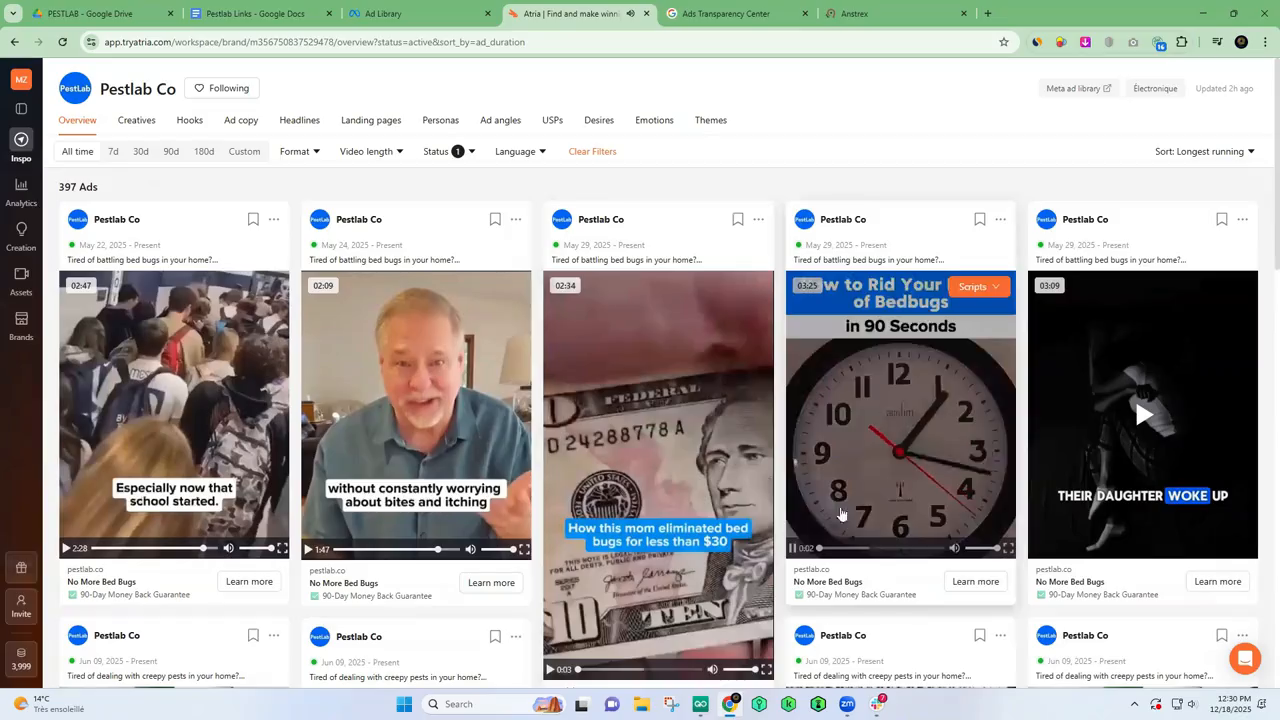Toggle the Following button for Pestlab Co
The height and width of the screenshot is (720, 1280).
(221, 88)
